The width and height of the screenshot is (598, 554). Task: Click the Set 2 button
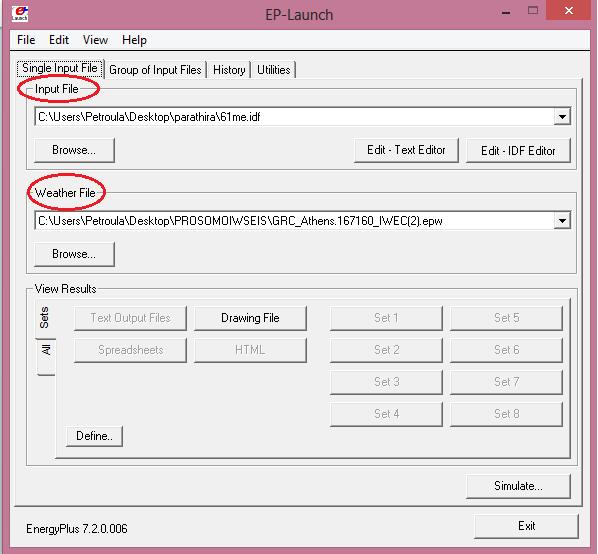pyautogui.click(x=386, y=350)
